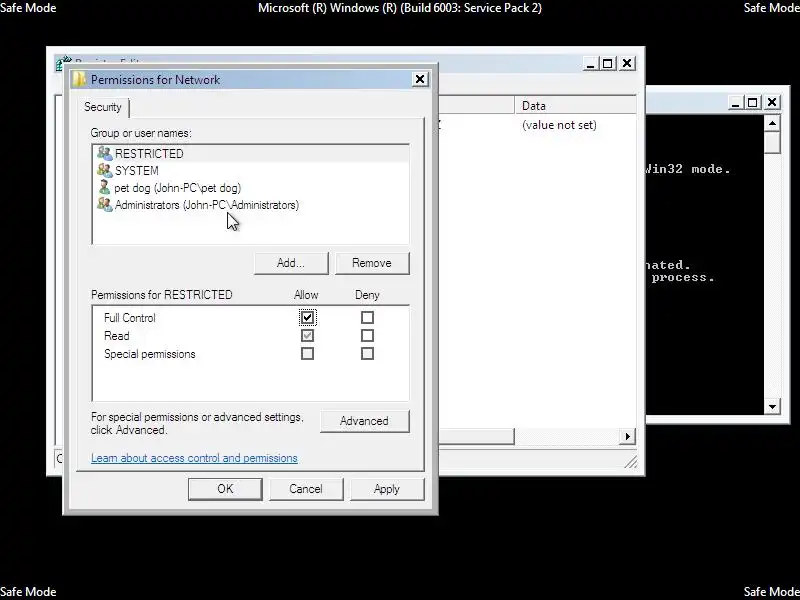Select RESTRICTED in group list
The image size is (800, 600).
point(251,154)
